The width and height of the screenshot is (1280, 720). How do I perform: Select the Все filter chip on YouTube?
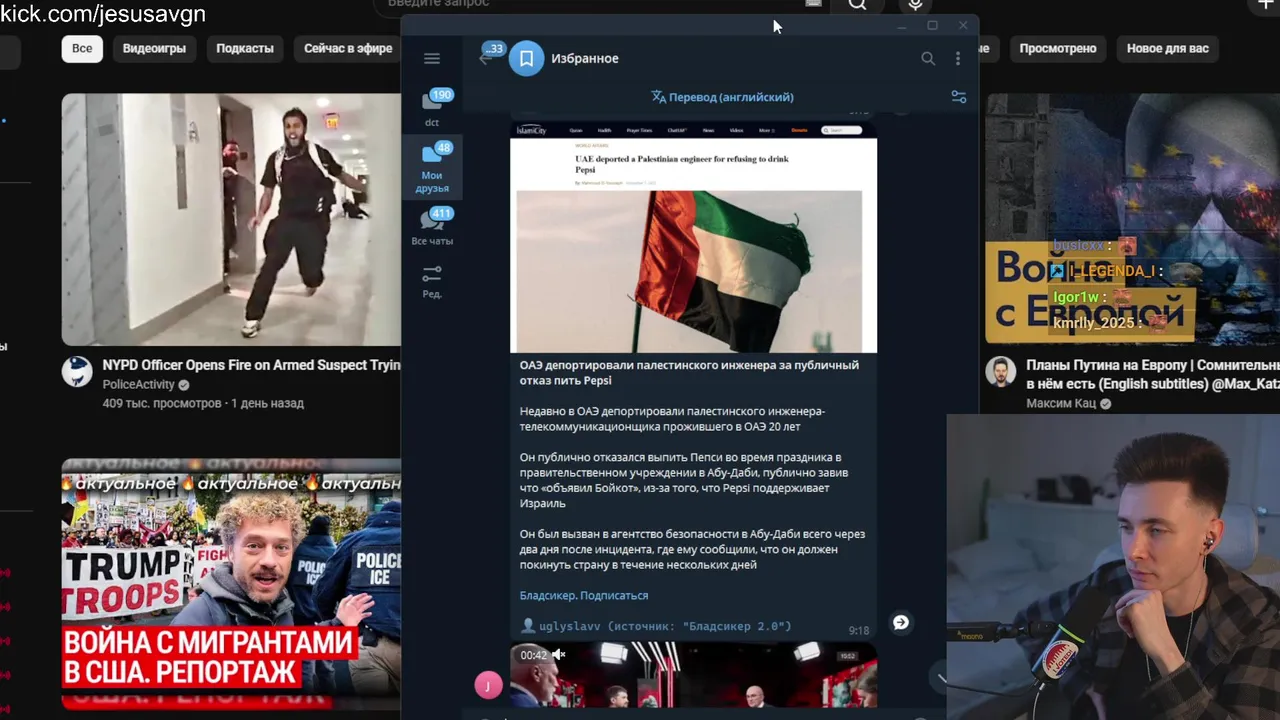click(x=82, y=49)
